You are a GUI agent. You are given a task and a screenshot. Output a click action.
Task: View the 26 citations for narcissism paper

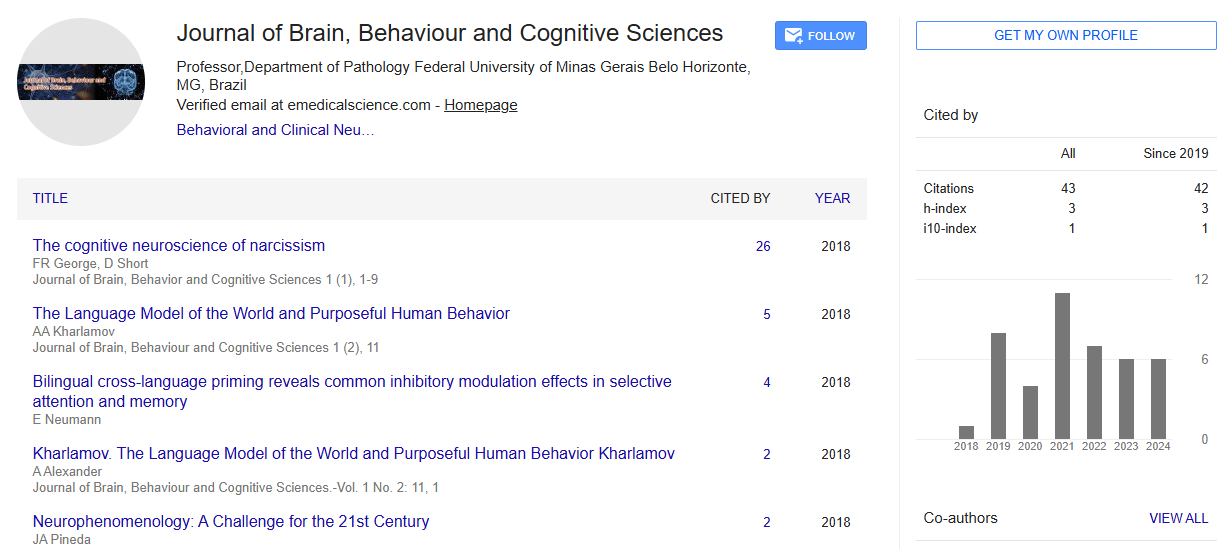point(763,246)
